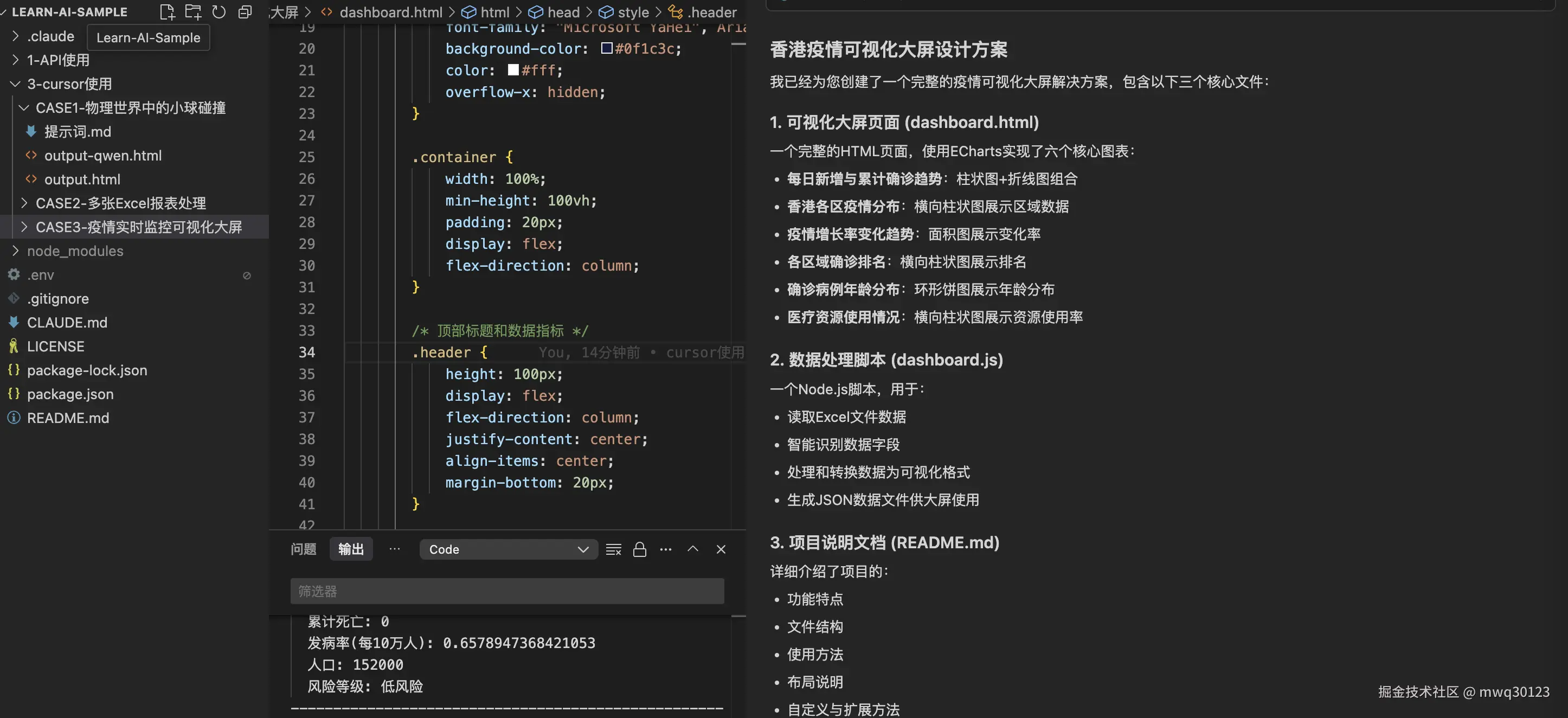
Task: Clear the output panel contents
Action: click(x=613, y=549)
